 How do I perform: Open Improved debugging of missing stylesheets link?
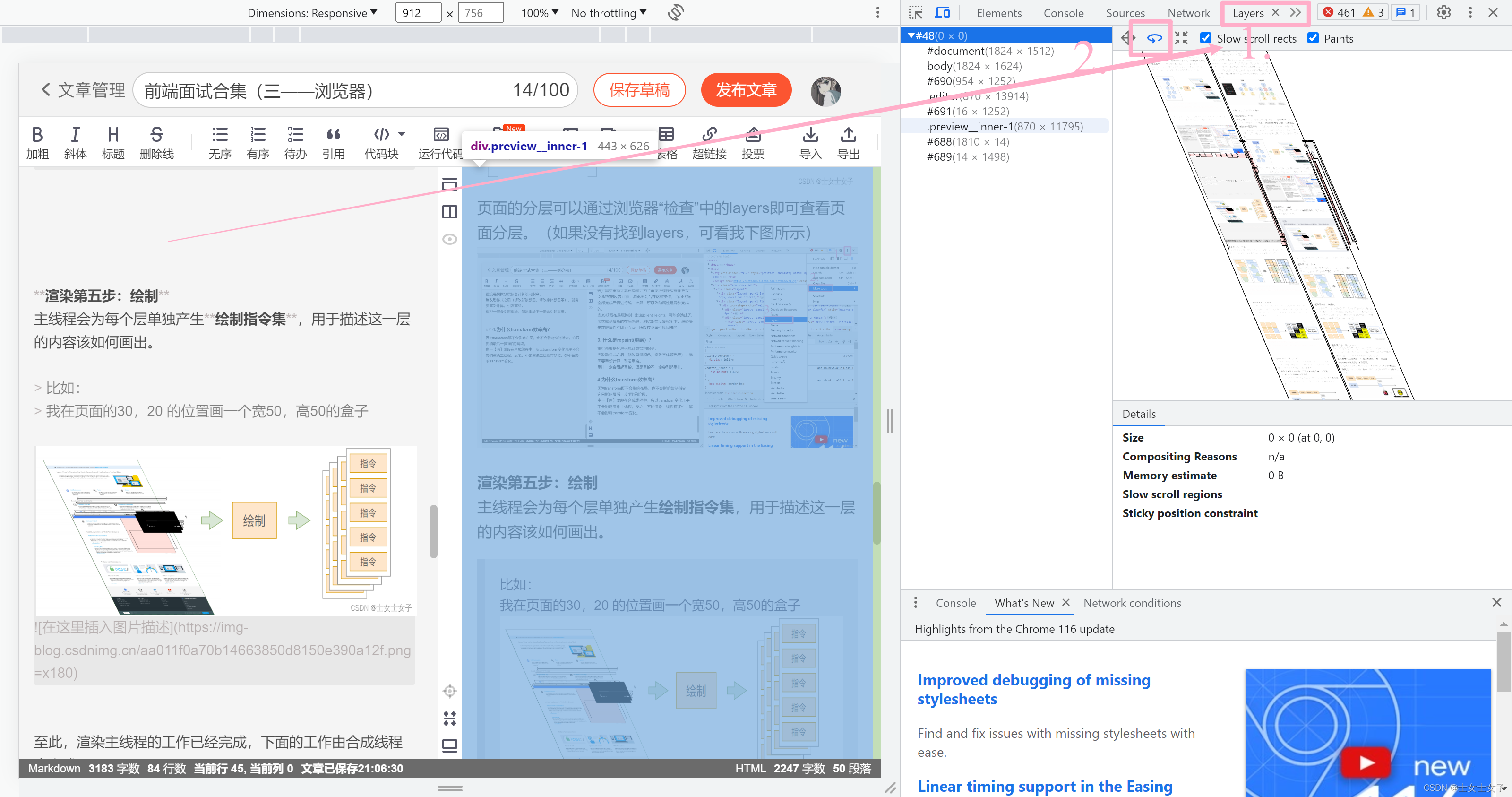[1034, 690]
